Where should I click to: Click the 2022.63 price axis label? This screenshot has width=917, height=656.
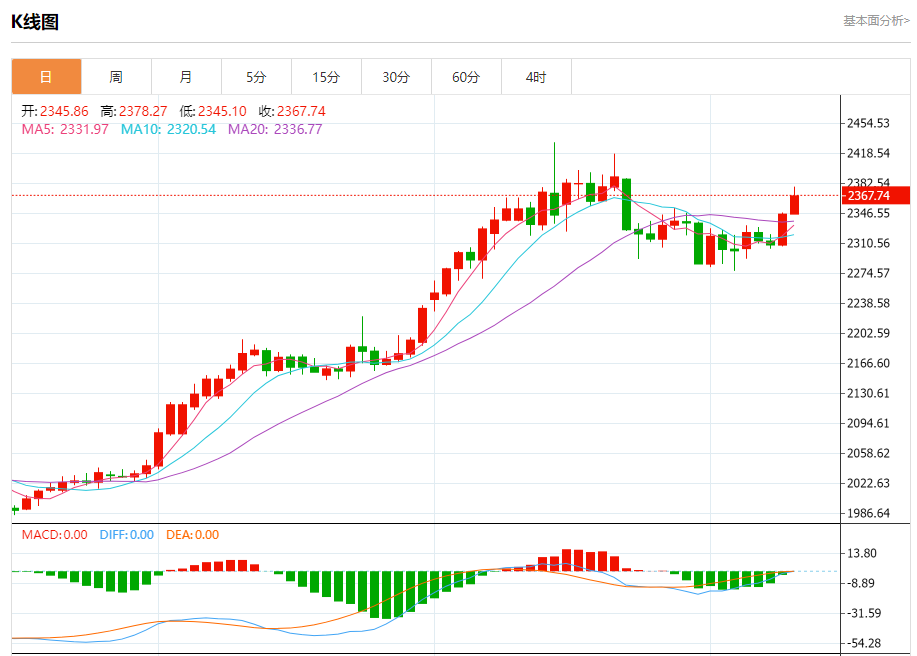(868, 483)
